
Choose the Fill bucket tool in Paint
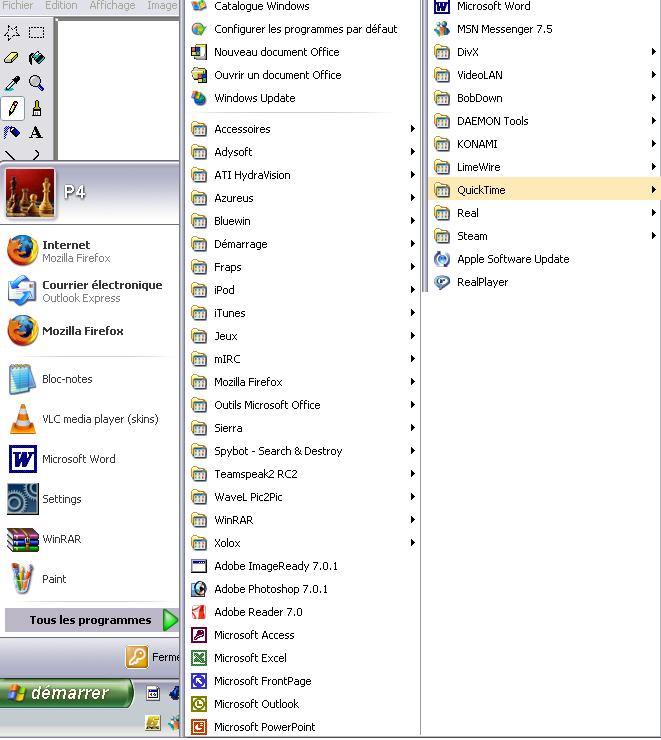pyautogui.click(x=36, y=58)
